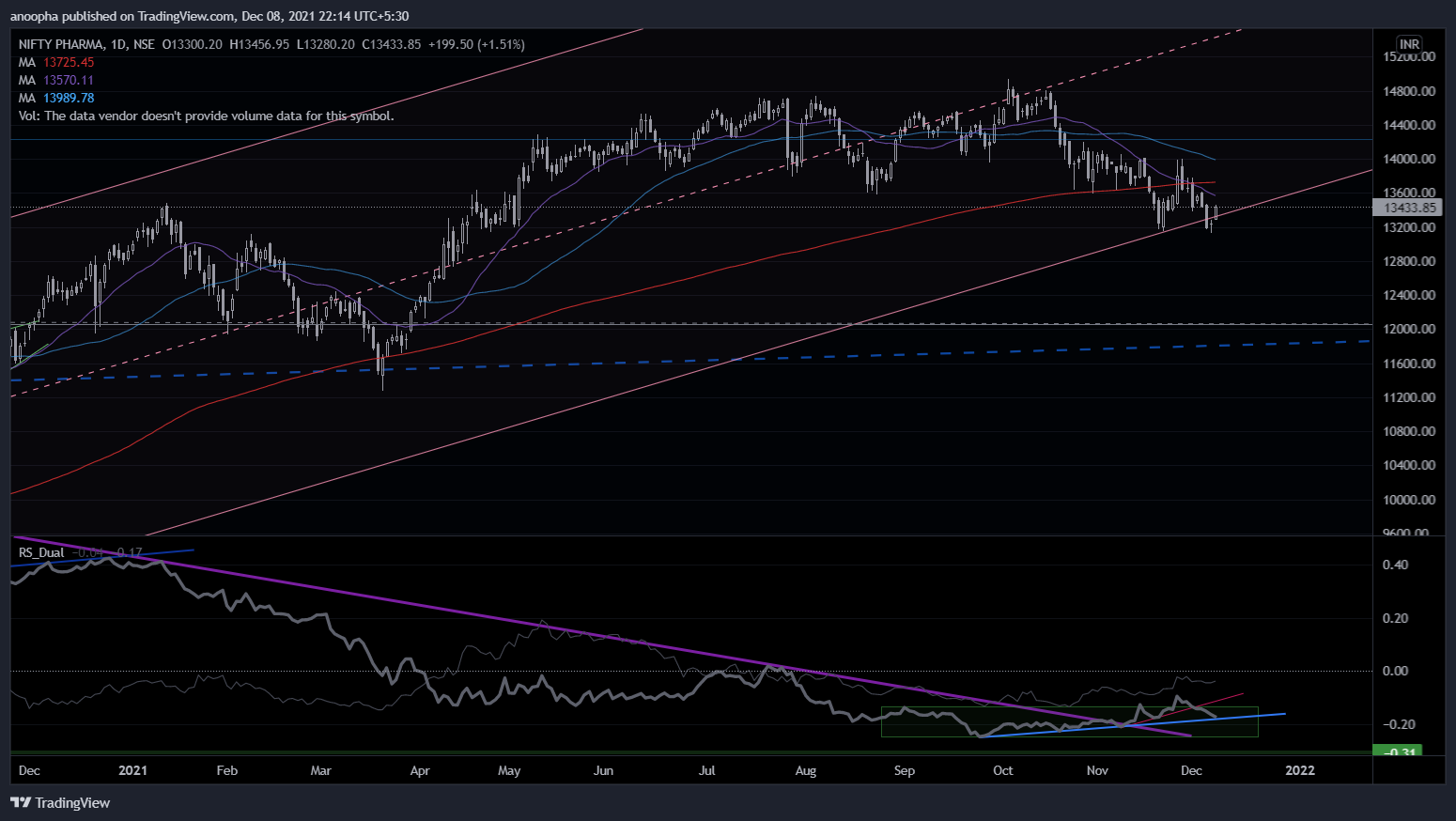This screenshot has height=821, width=1456.
Task: Click the Oct label on the time axis
Action: 1003,770
